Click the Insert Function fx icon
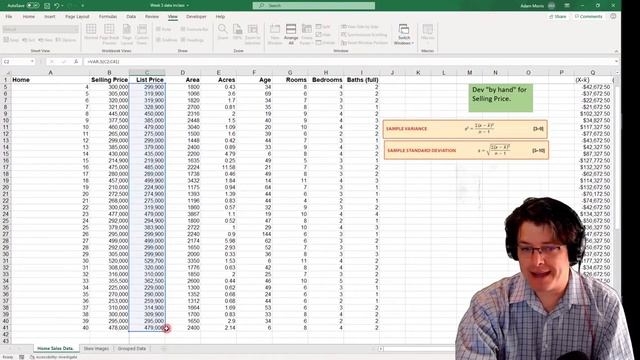Viewport: 640px width, 360px height. pyautogui.click(x=76, y=62)
